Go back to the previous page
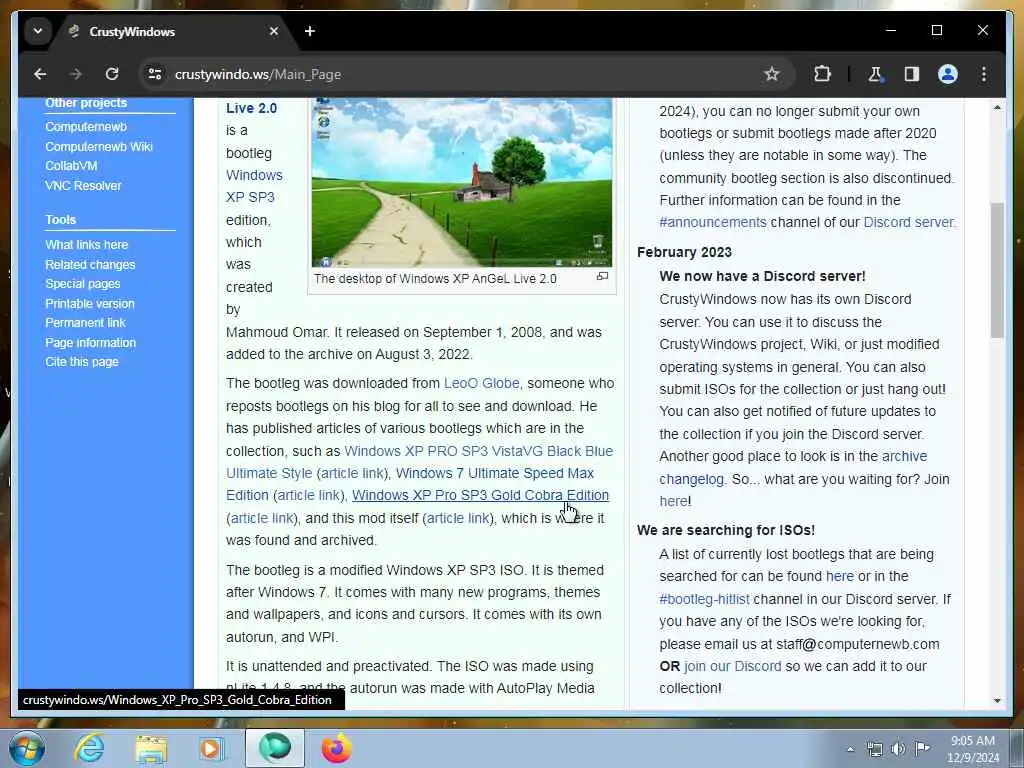 (x=40, y=74)
